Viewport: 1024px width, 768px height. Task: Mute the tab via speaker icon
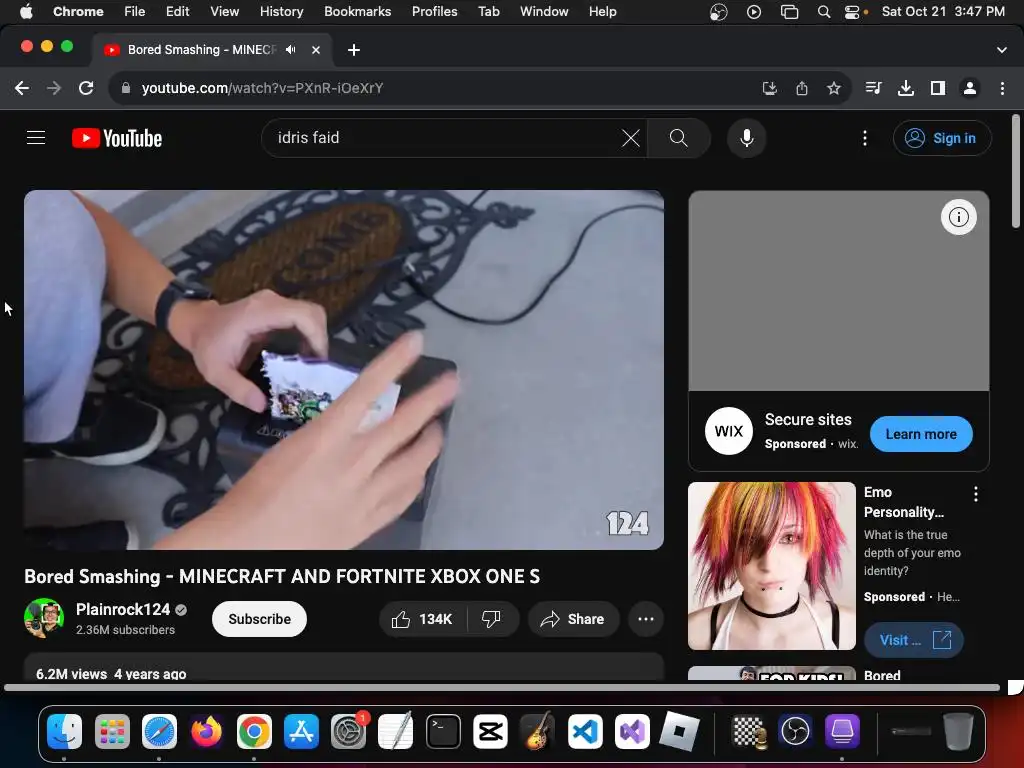[x=291, y=50]
